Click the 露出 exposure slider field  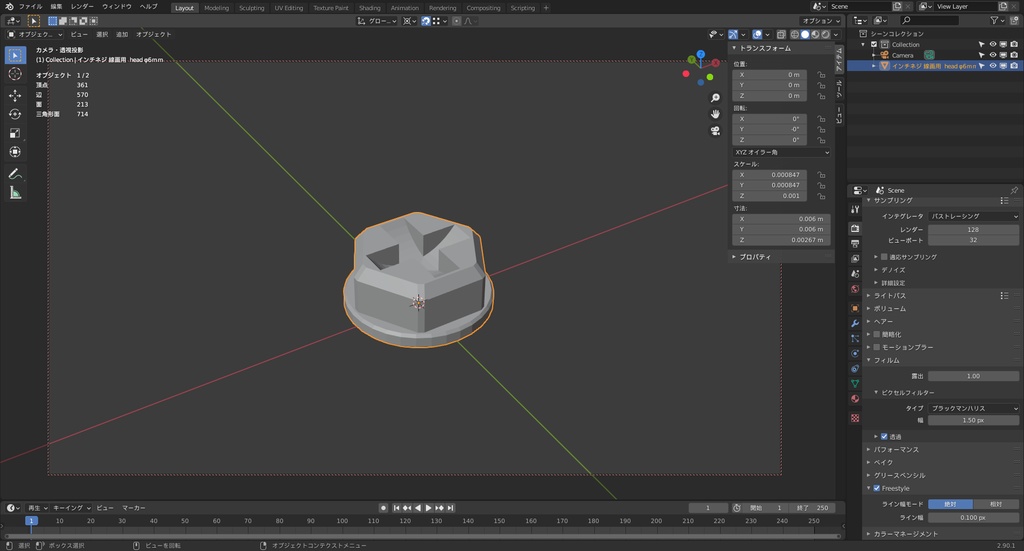(973, 376)
